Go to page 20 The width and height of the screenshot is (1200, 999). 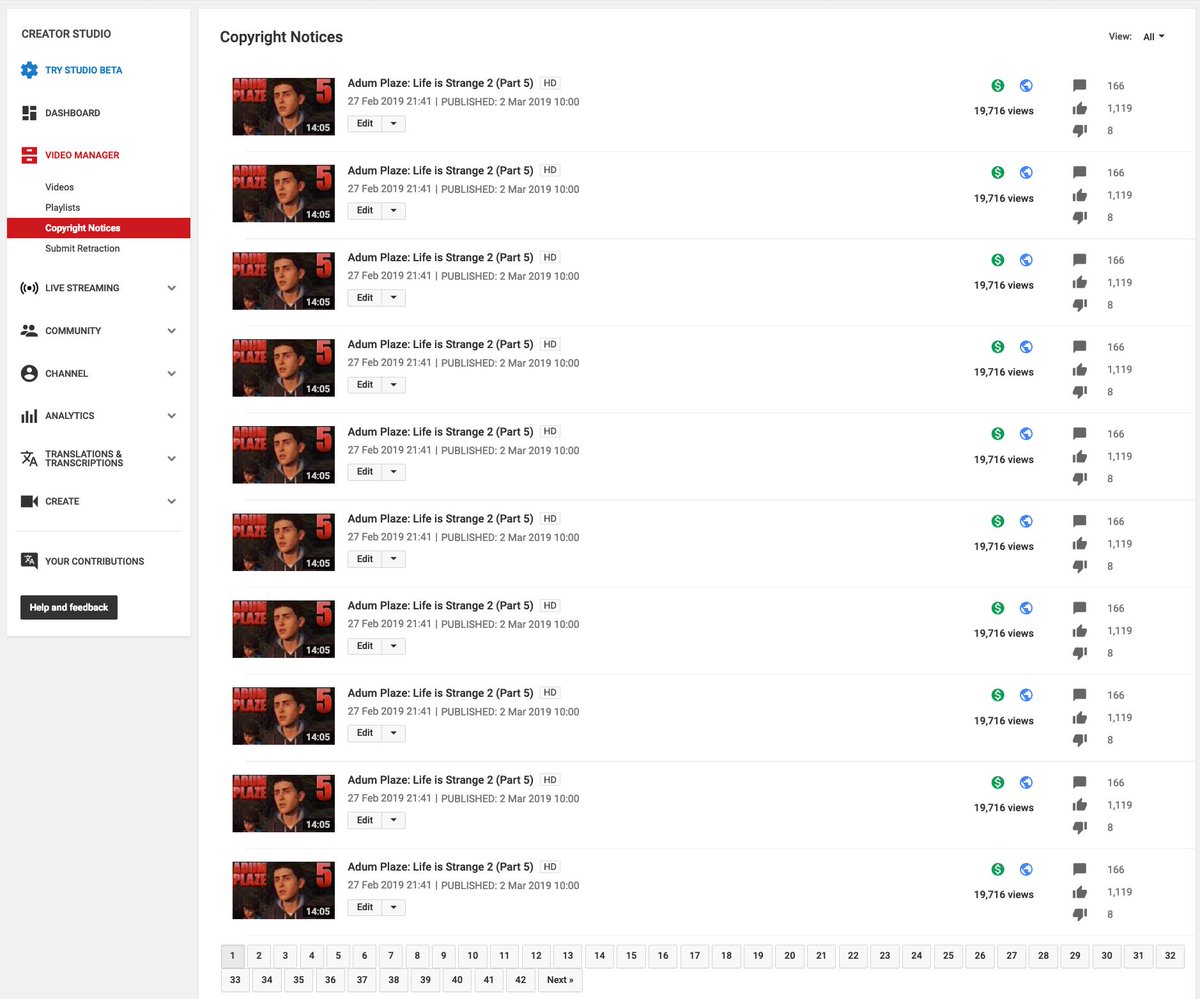(789, 955)
